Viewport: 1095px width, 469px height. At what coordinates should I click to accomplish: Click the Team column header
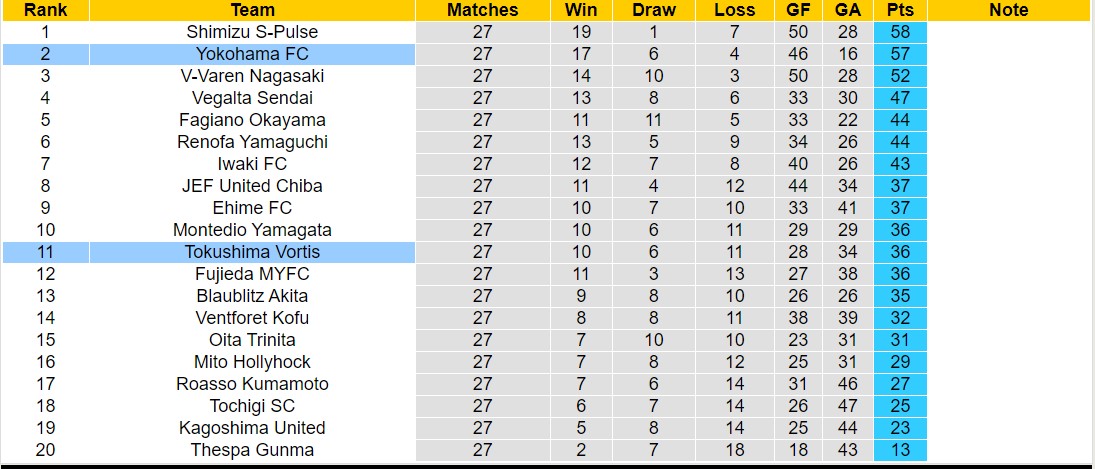[x=252, y=10]
